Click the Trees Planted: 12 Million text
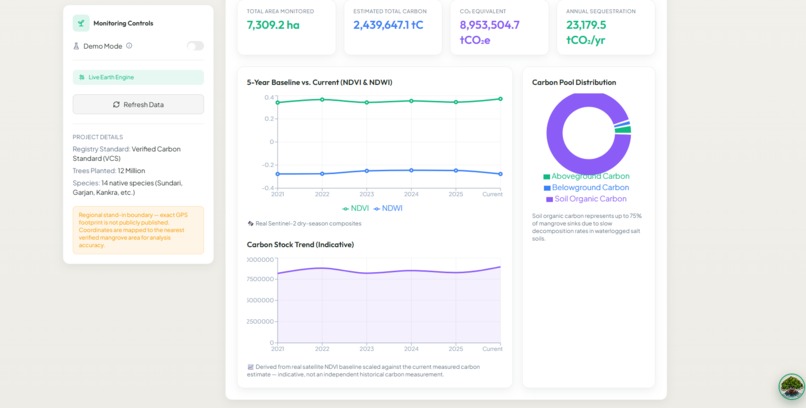The image size is (806, 408). click(109, 171)
